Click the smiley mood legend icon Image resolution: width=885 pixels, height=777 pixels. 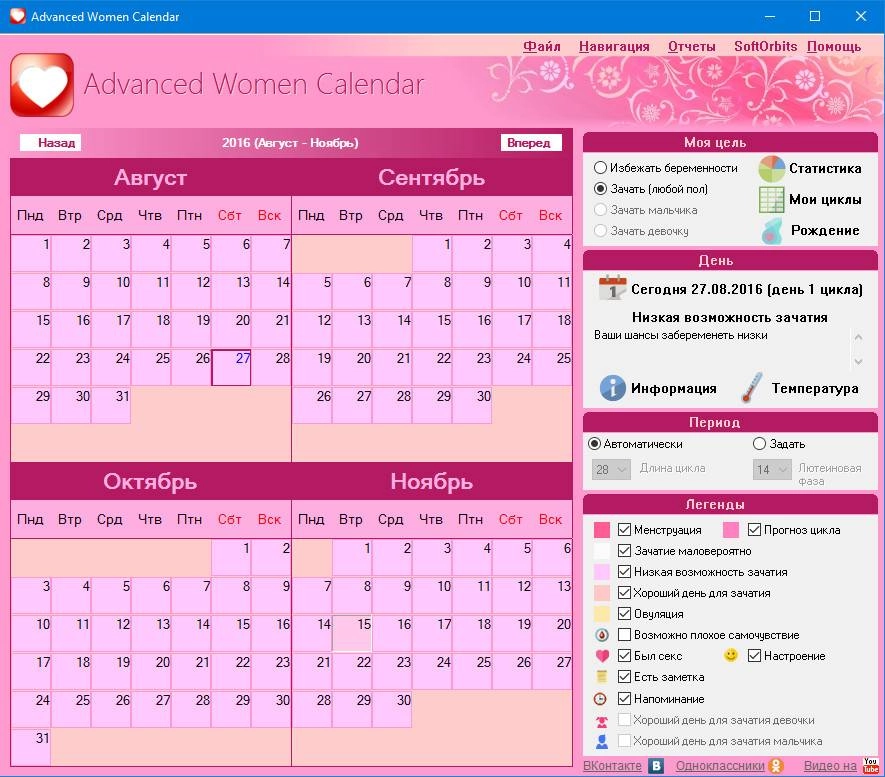click(730, 655)
